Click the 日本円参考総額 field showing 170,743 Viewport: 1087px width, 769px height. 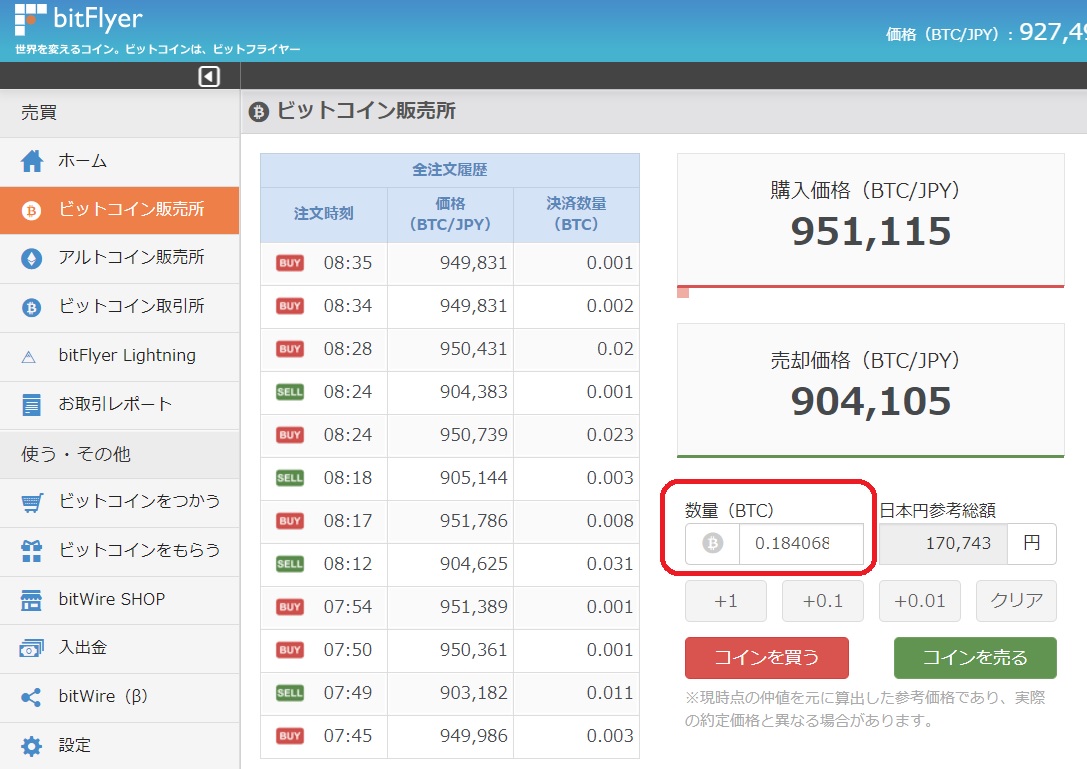click(943, 544)
